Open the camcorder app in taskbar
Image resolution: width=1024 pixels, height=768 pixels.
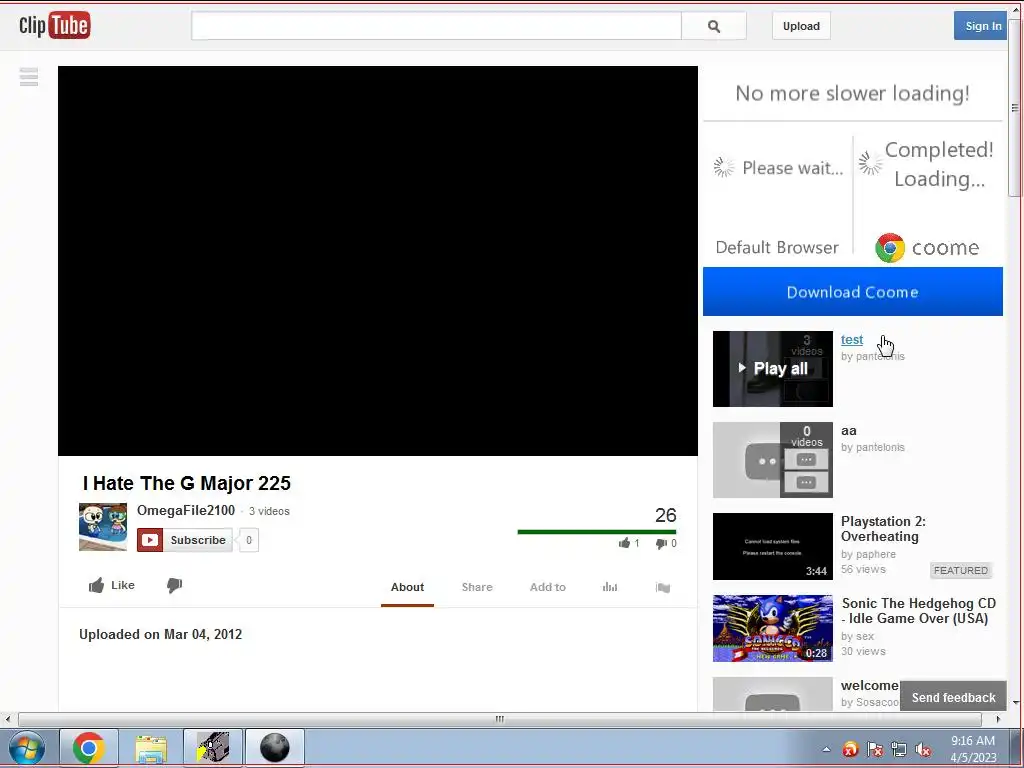point(213,748)
